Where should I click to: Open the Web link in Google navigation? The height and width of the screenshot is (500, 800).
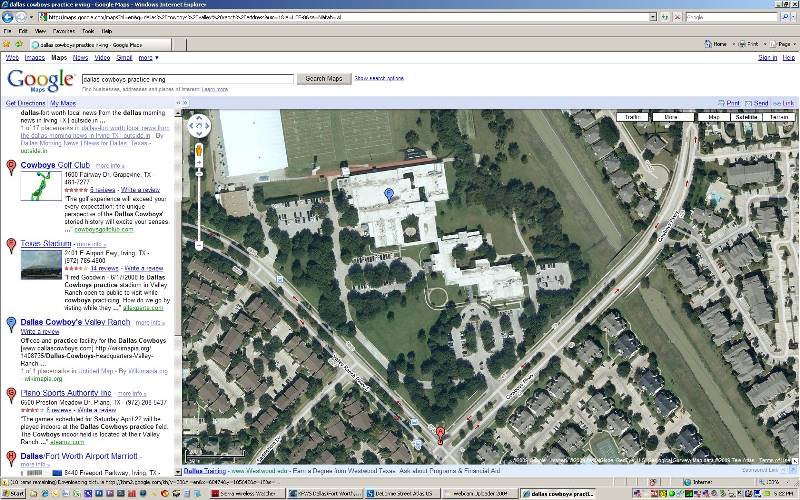(x=12, y=58)
